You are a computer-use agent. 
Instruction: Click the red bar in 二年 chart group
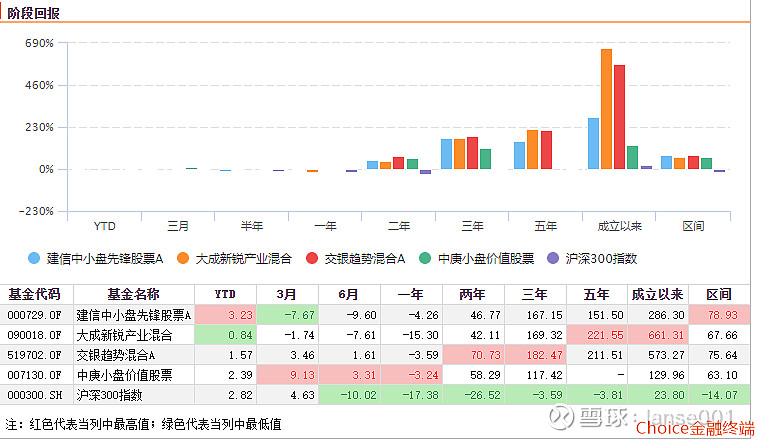tap(399, 163)
